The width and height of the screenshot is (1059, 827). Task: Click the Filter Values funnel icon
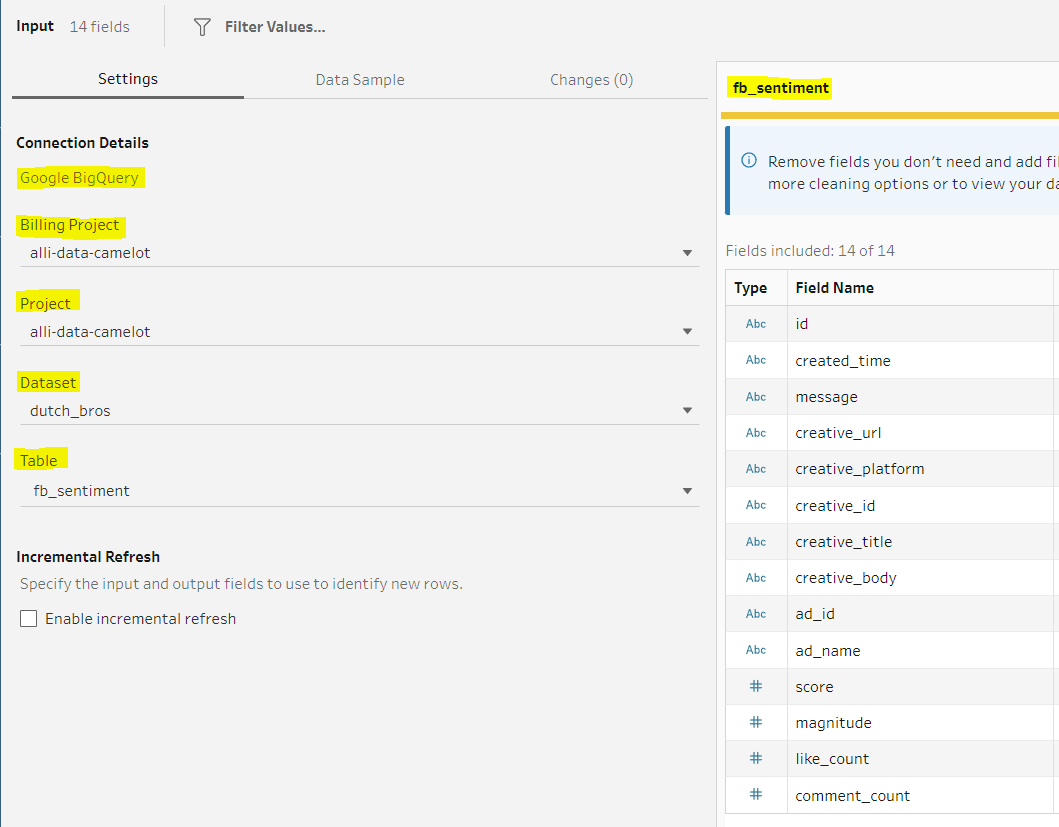point(202,27)
